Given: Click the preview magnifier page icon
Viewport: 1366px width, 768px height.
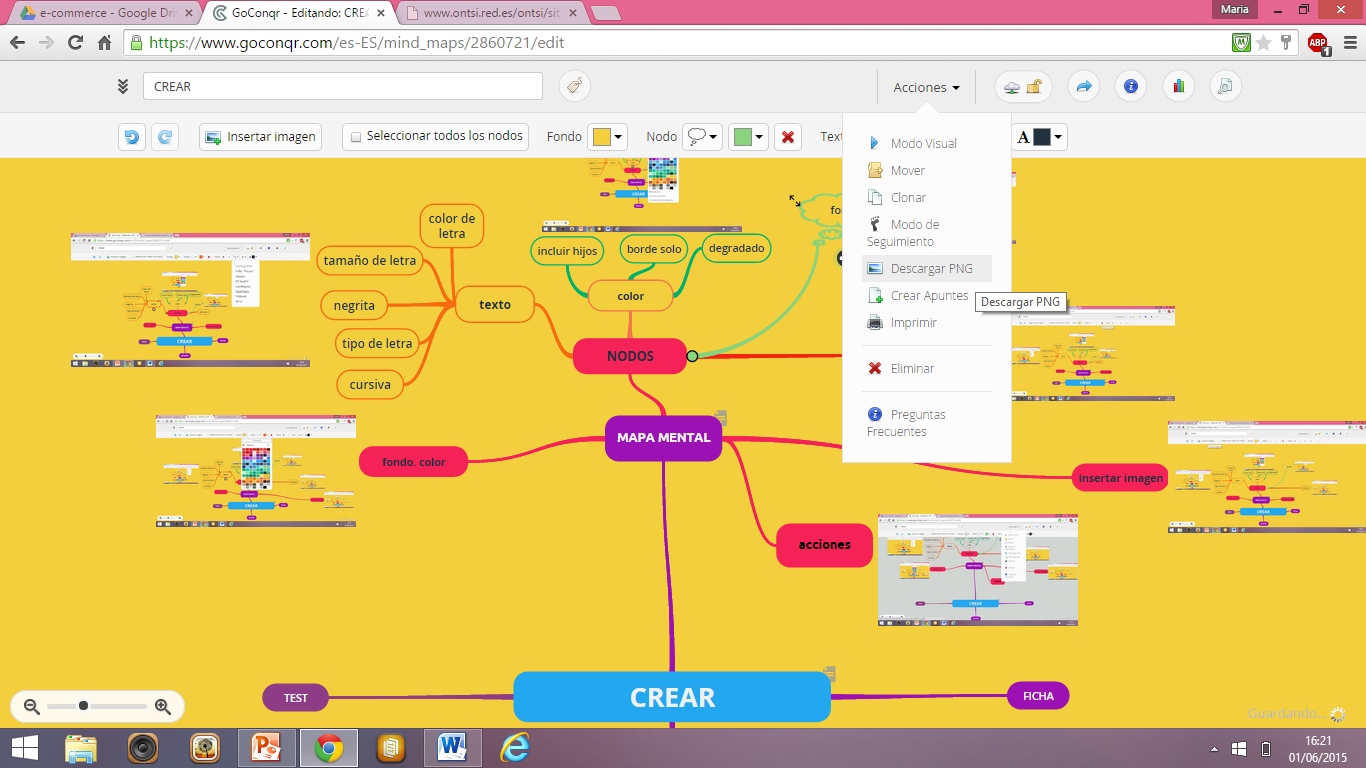Looking at the screenshot, I should [x=1225, y=86].
